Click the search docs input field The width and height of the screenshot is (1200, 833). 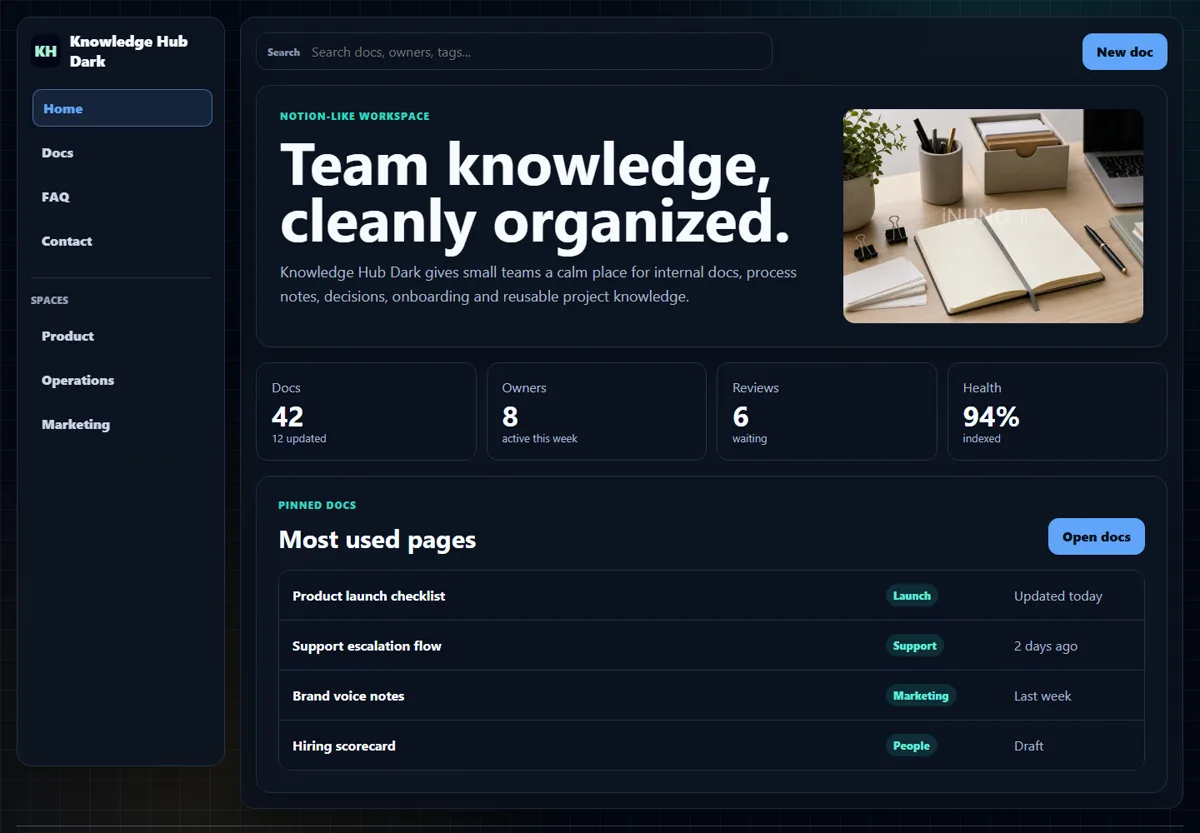514,52
